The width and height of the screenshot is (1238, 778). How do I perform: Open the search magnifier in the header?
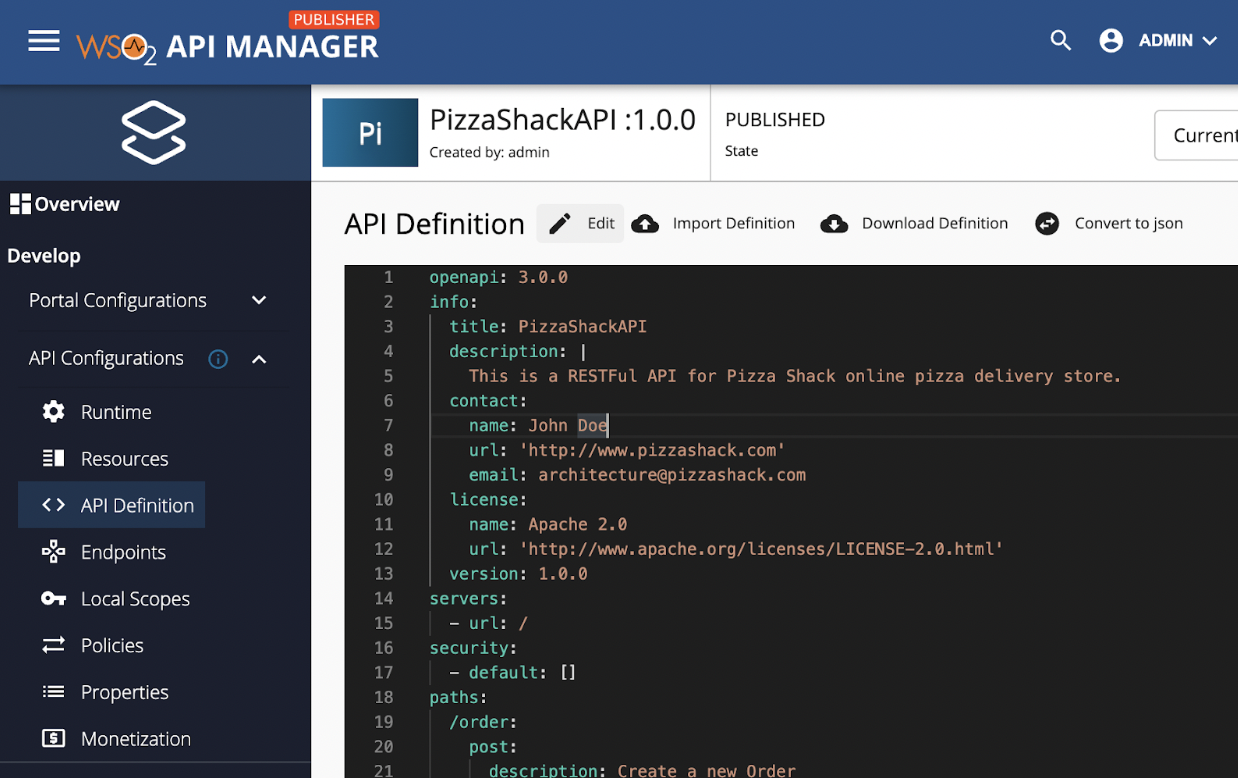pos(1060,40)
